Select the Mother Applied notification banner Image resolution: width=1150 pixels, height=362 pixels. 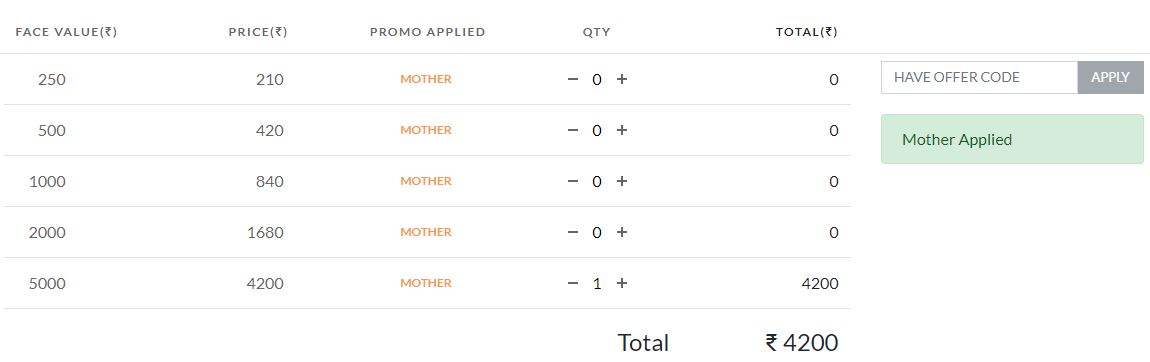click(1012, 139)
